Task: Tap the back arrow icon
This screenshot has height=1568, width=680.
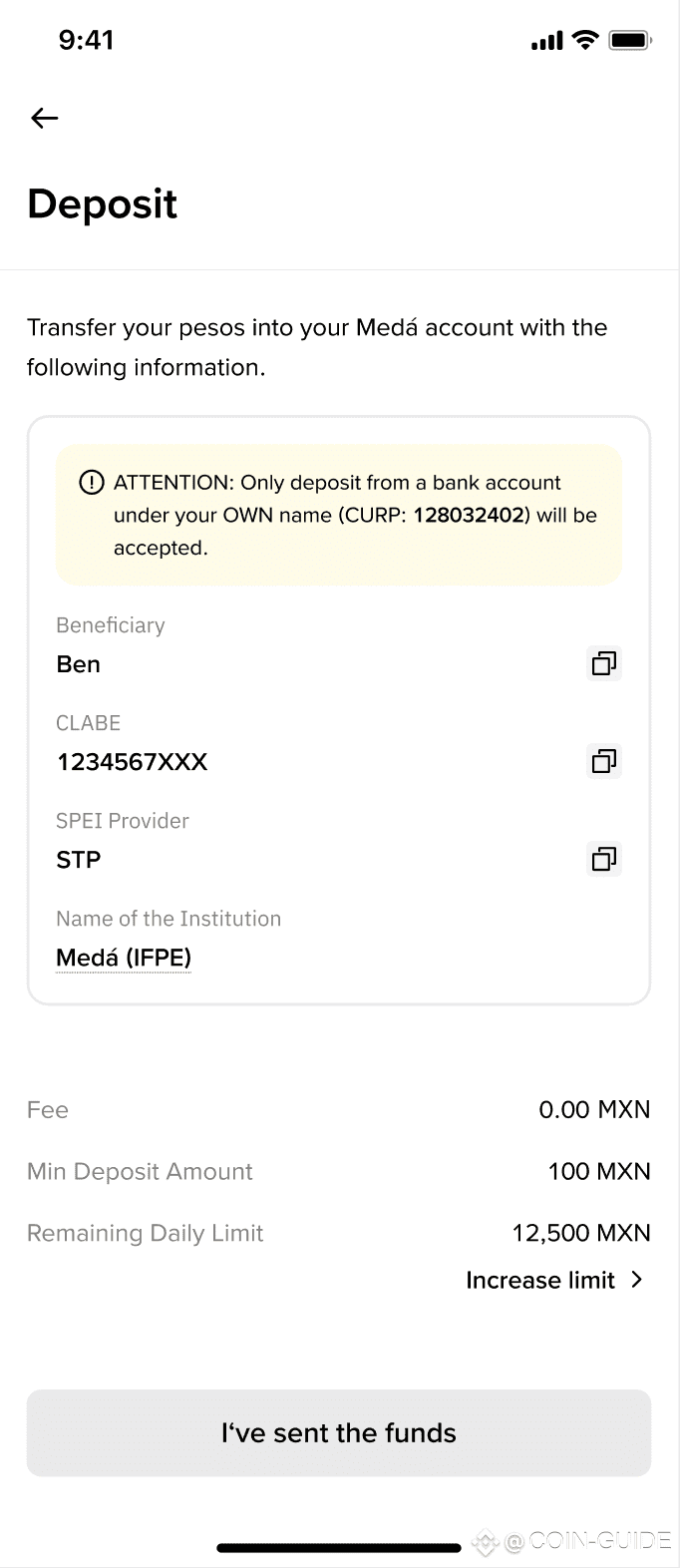Action: pos(45,119)
